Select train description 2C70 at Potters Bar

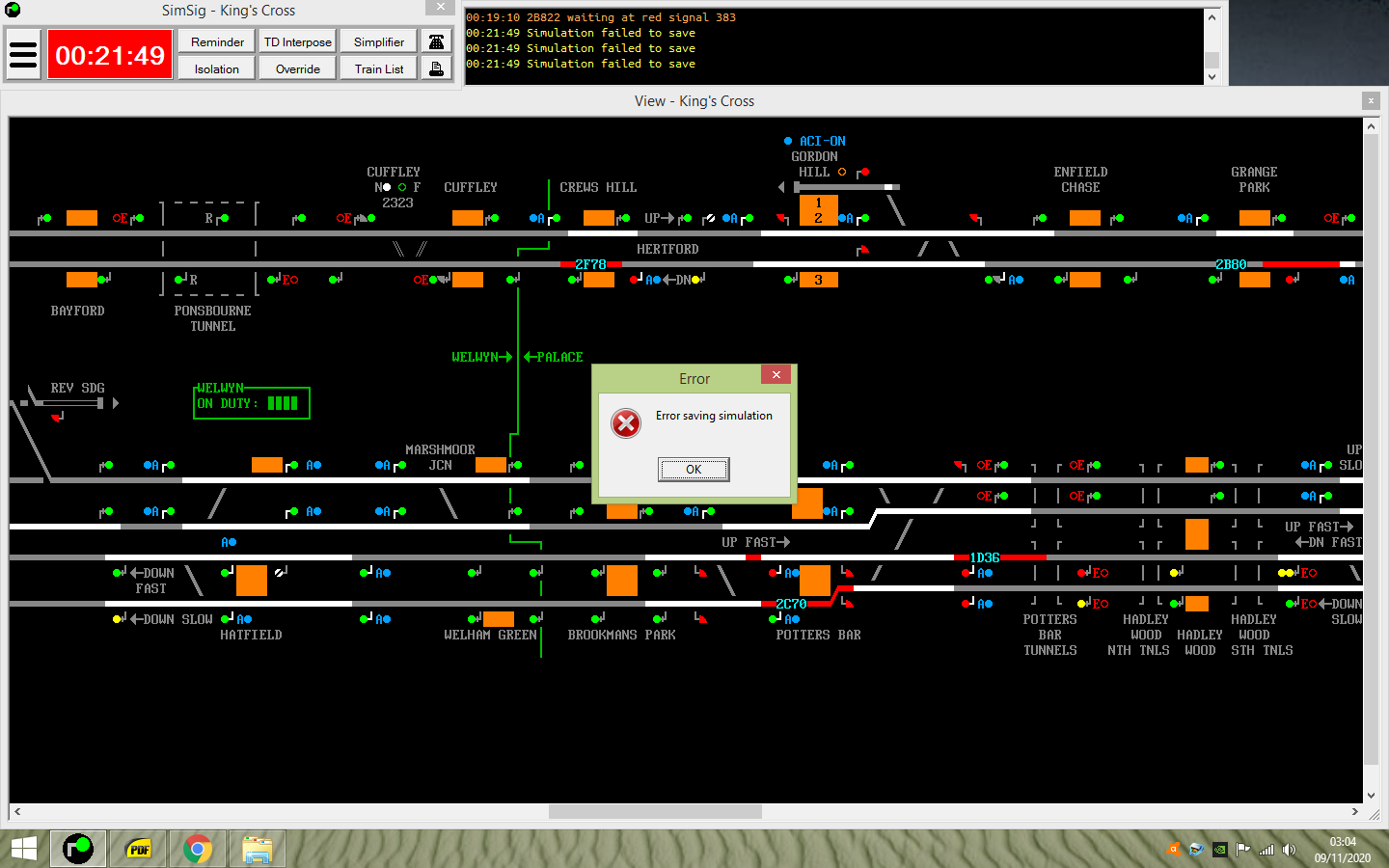791,604
